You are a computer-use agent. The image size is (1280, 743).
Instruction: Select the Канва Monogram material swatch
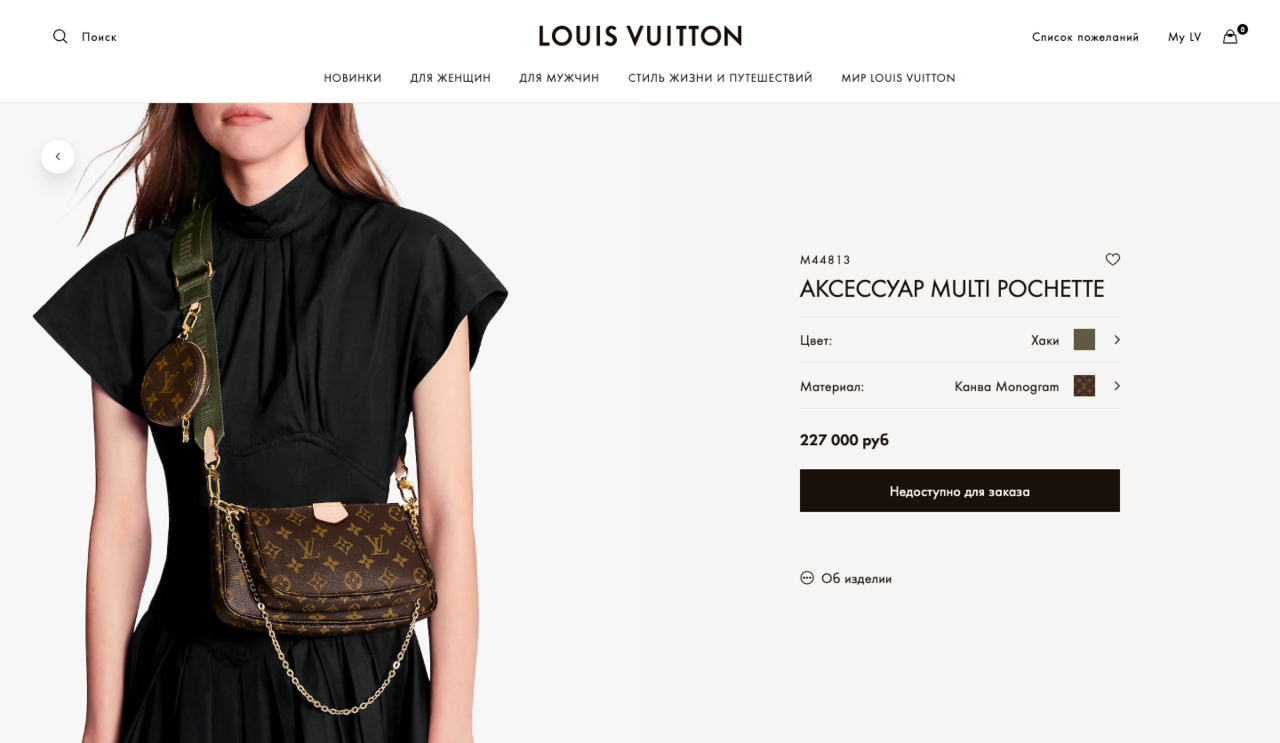[x=1084, y=386]
